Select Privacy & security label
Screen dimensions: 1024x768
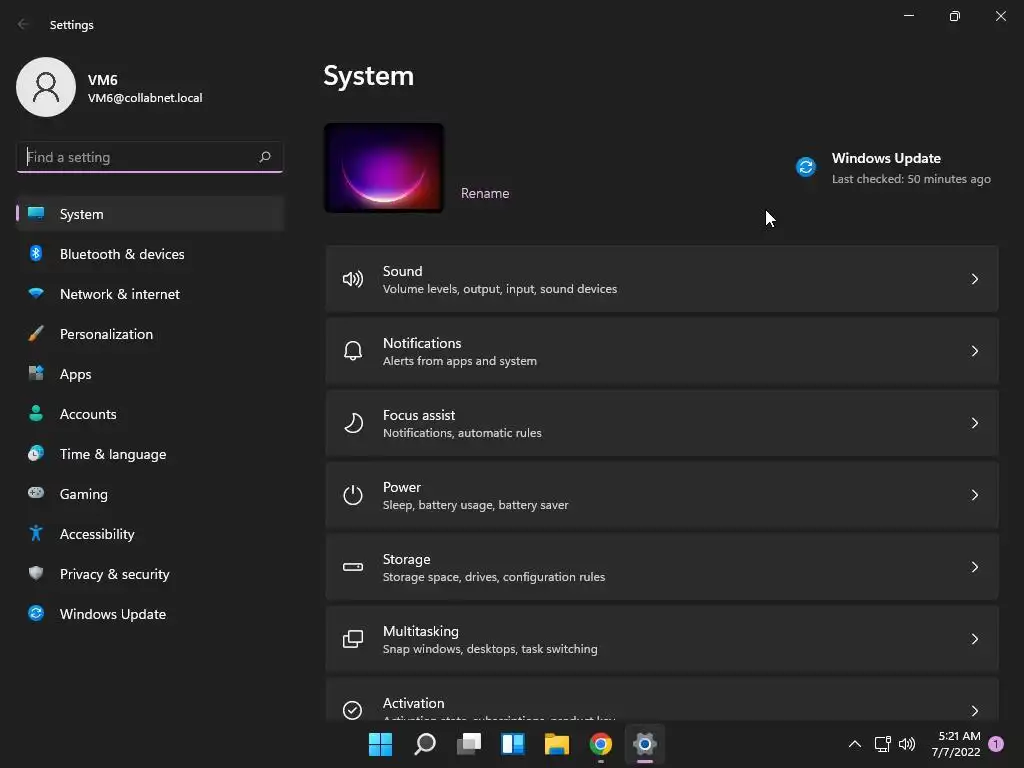(114, 574)
